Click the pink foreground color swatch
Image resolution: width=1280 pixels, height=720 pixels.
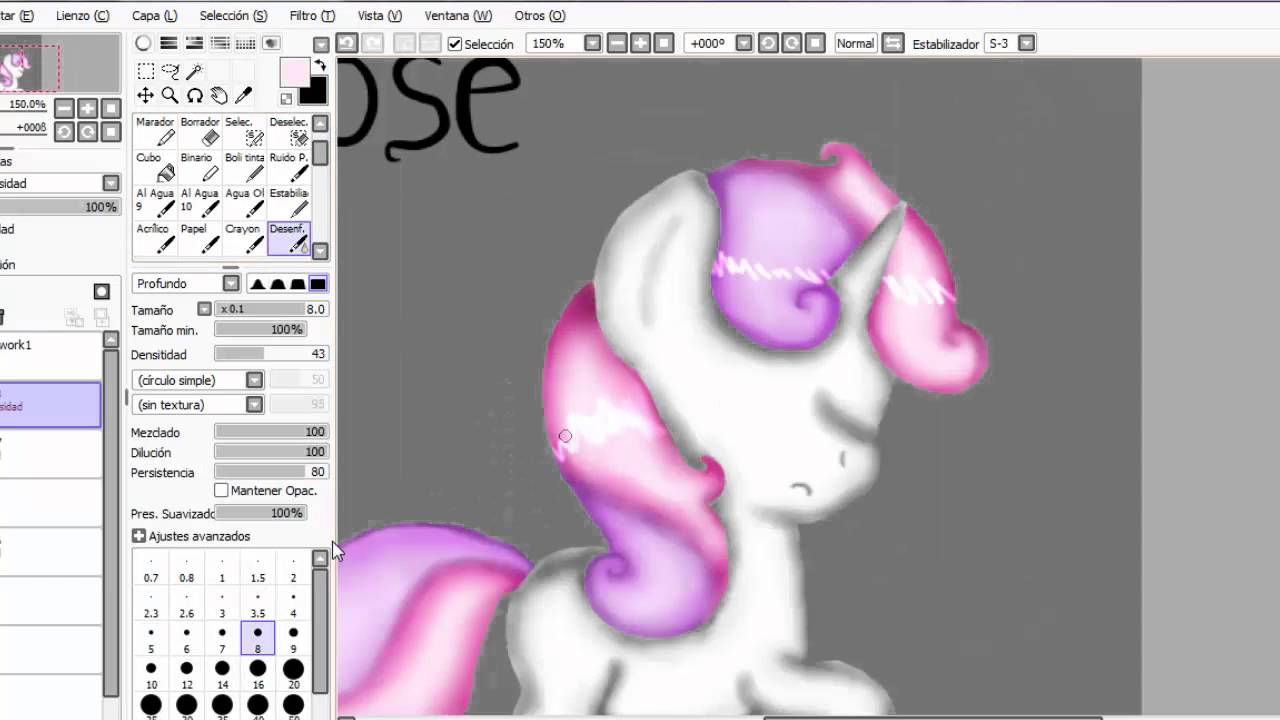(294, 73)
